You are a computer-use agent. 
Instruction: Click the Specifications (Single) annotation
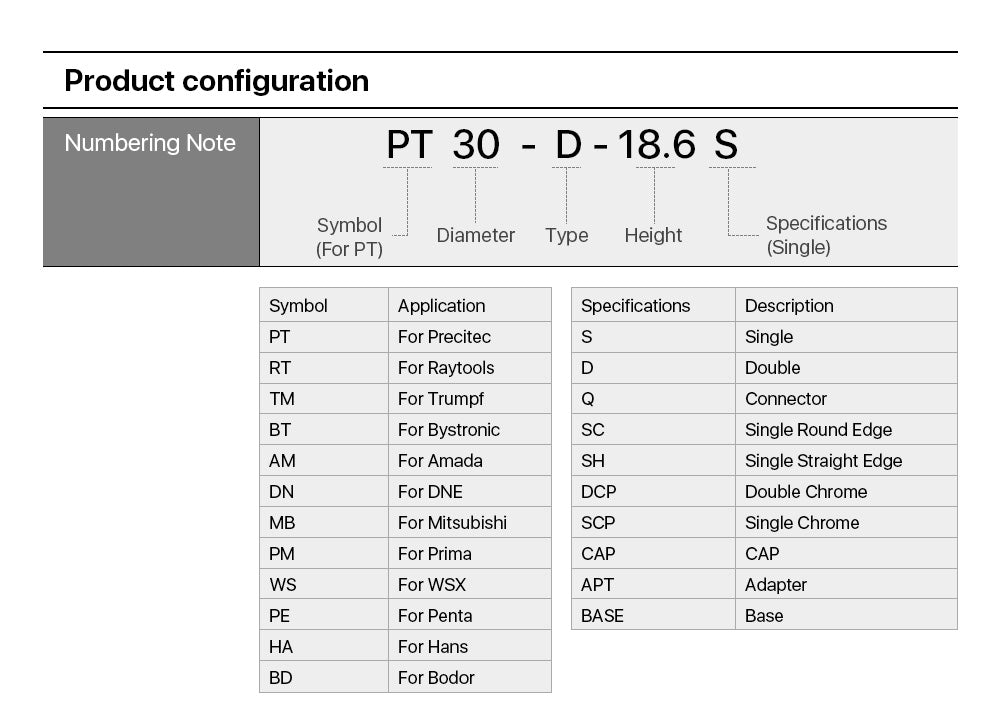coord(826,235)
